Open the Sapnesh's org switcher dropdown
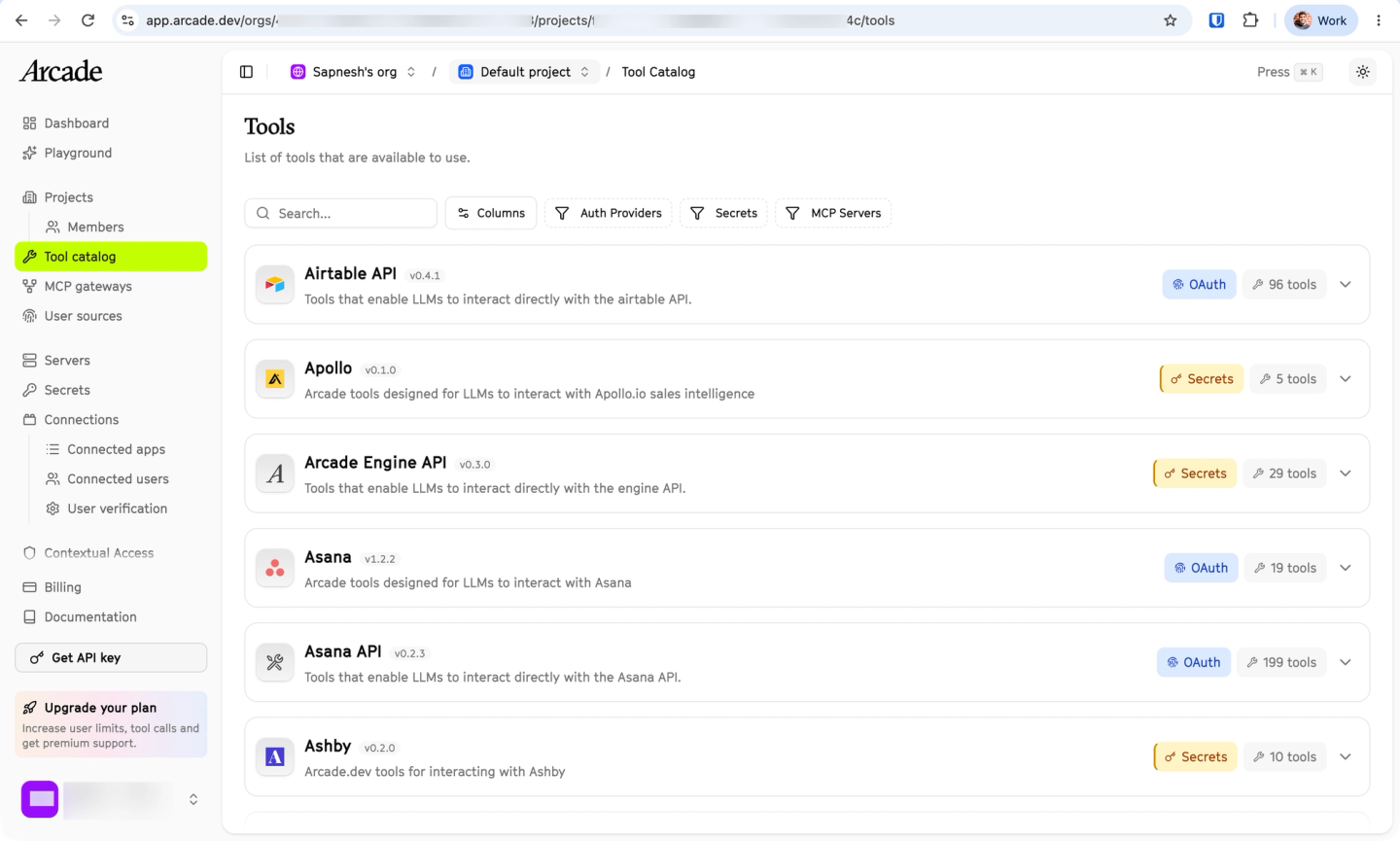The width and height of the screenshot is (1400, 841). pos(354,72)
